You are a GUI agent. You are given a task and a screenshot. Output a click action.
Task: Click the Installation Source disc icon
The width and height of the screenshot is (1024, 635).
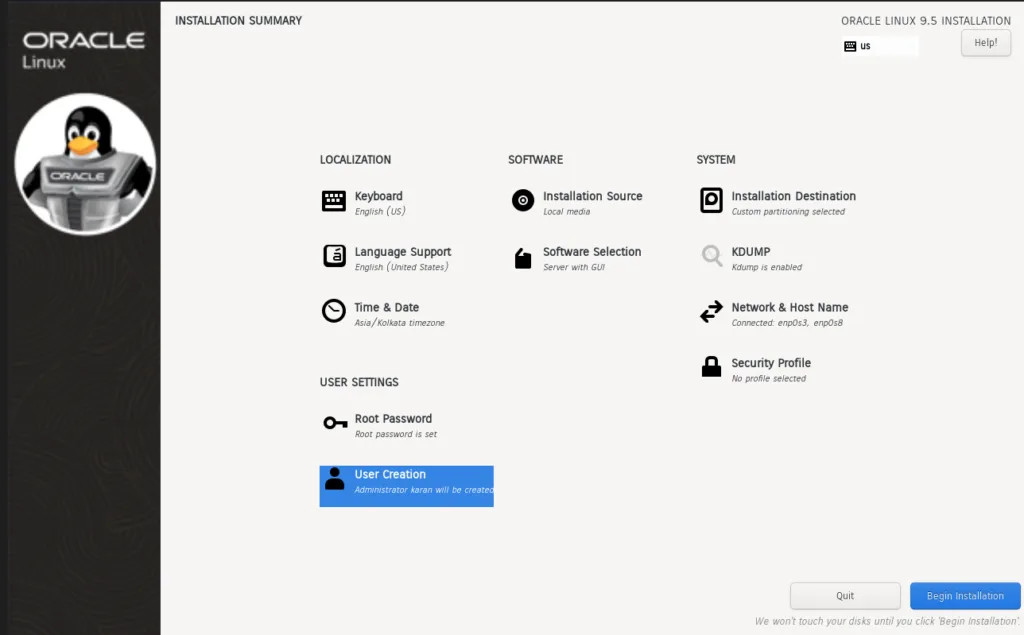tap(522, 200)
